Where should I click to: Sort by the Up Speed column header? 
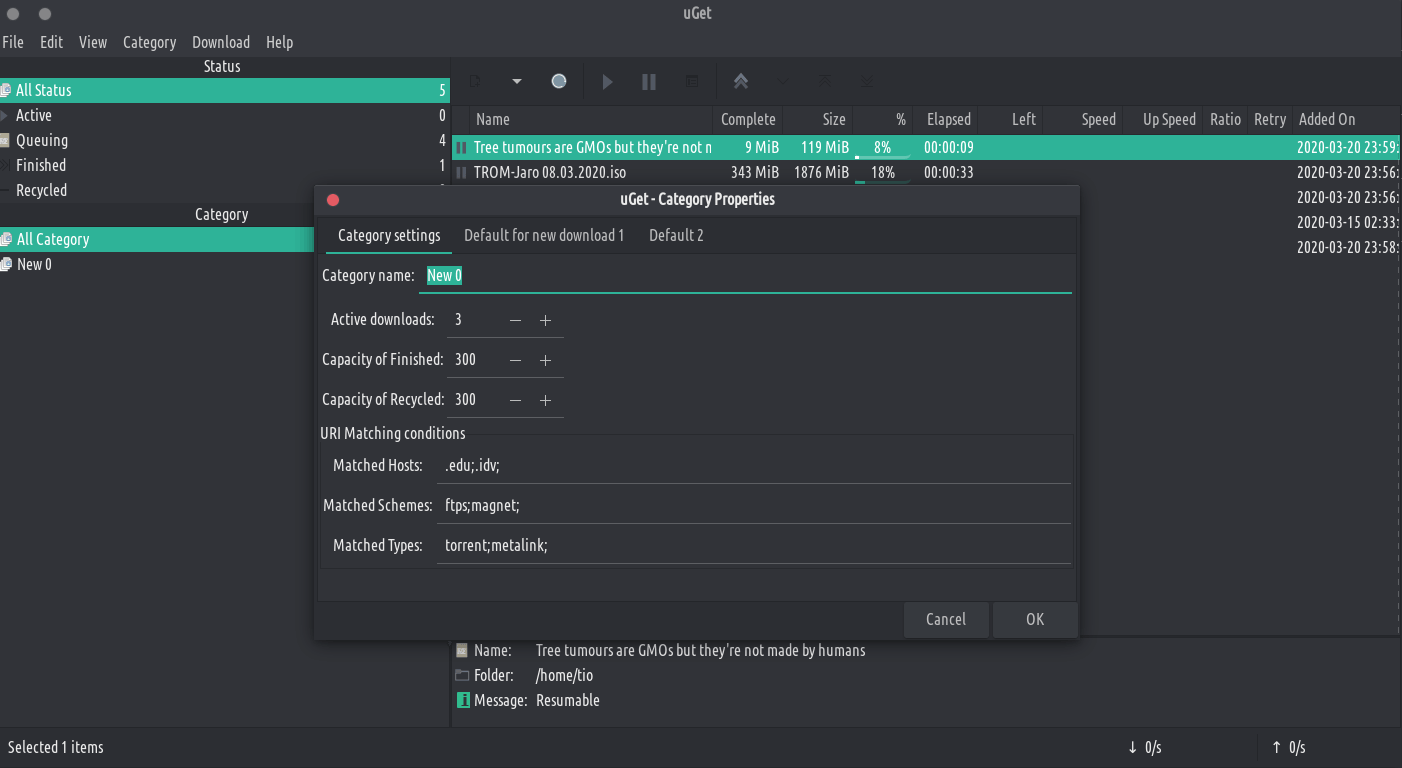(1161, 119)
